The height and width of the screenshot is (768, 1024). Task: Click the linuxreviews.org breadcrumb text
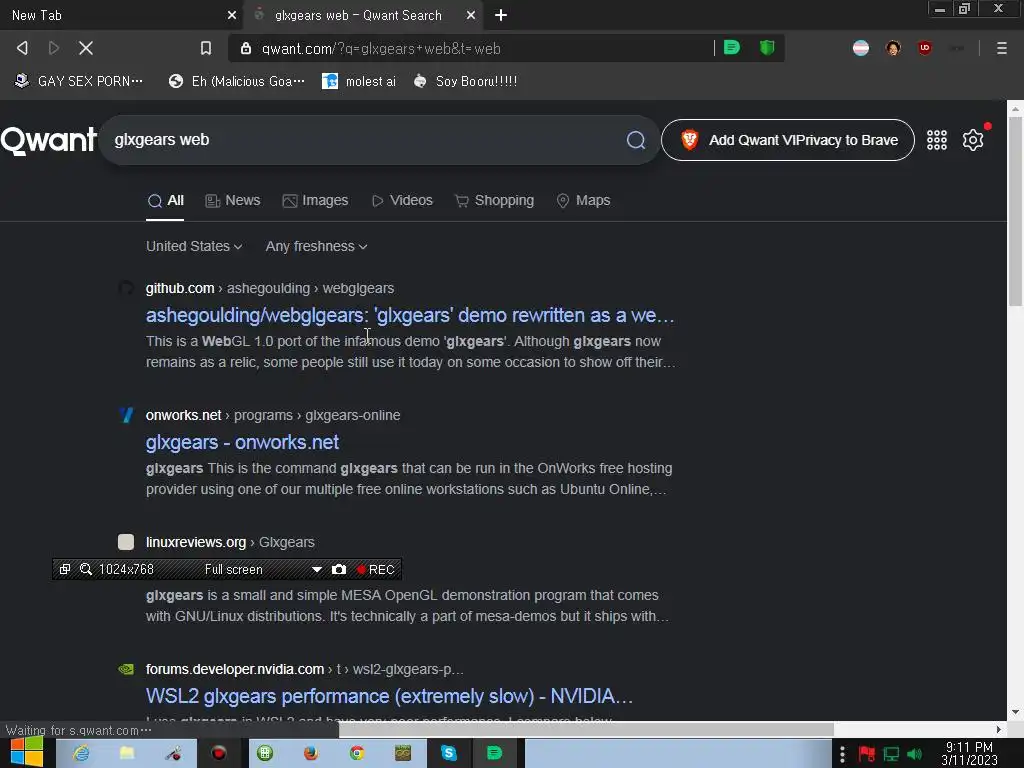tap(196, 542)
